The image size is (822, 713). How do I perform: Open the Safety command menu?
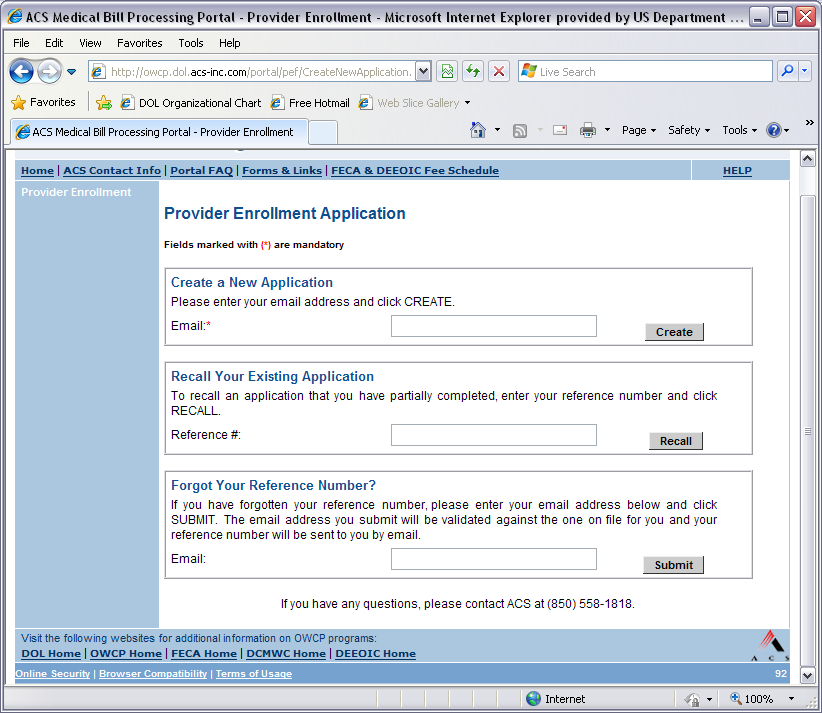click(x=689, y=130)
